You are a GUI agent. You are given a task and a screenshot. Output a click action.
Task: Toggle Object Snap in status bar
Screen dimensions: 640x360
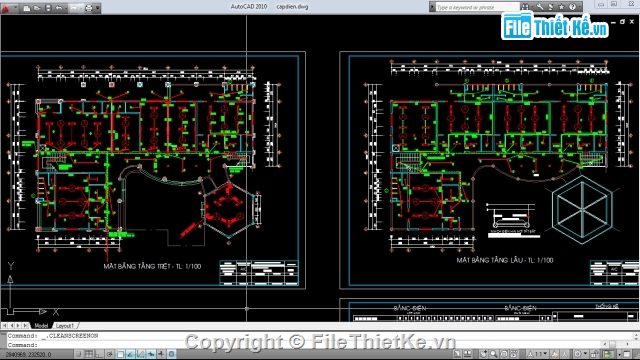pyautogui.click(x=120, y=354)
